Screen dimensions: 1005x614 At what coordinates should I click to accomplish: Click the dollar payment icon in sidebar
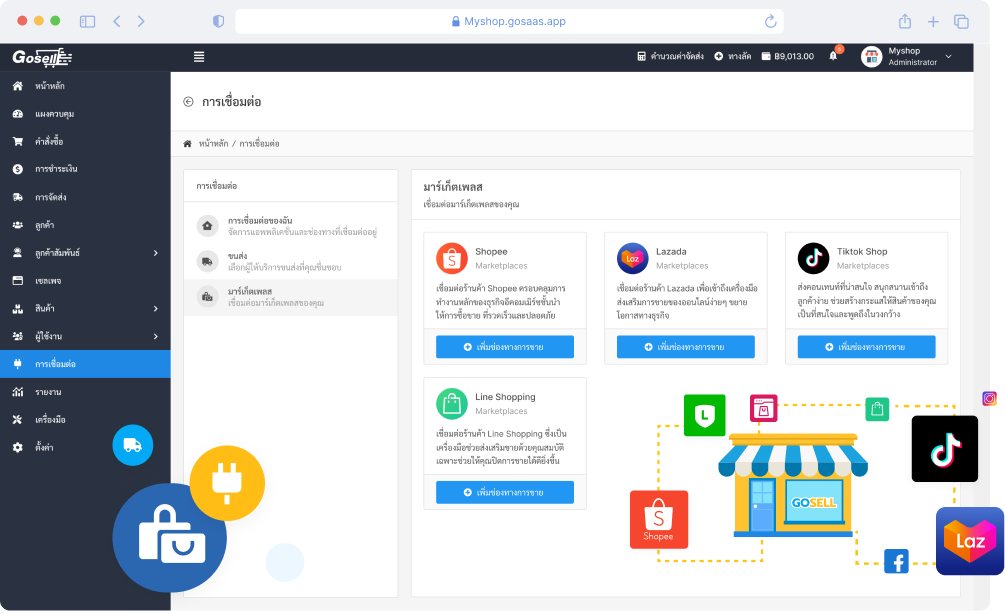(18, 169)
